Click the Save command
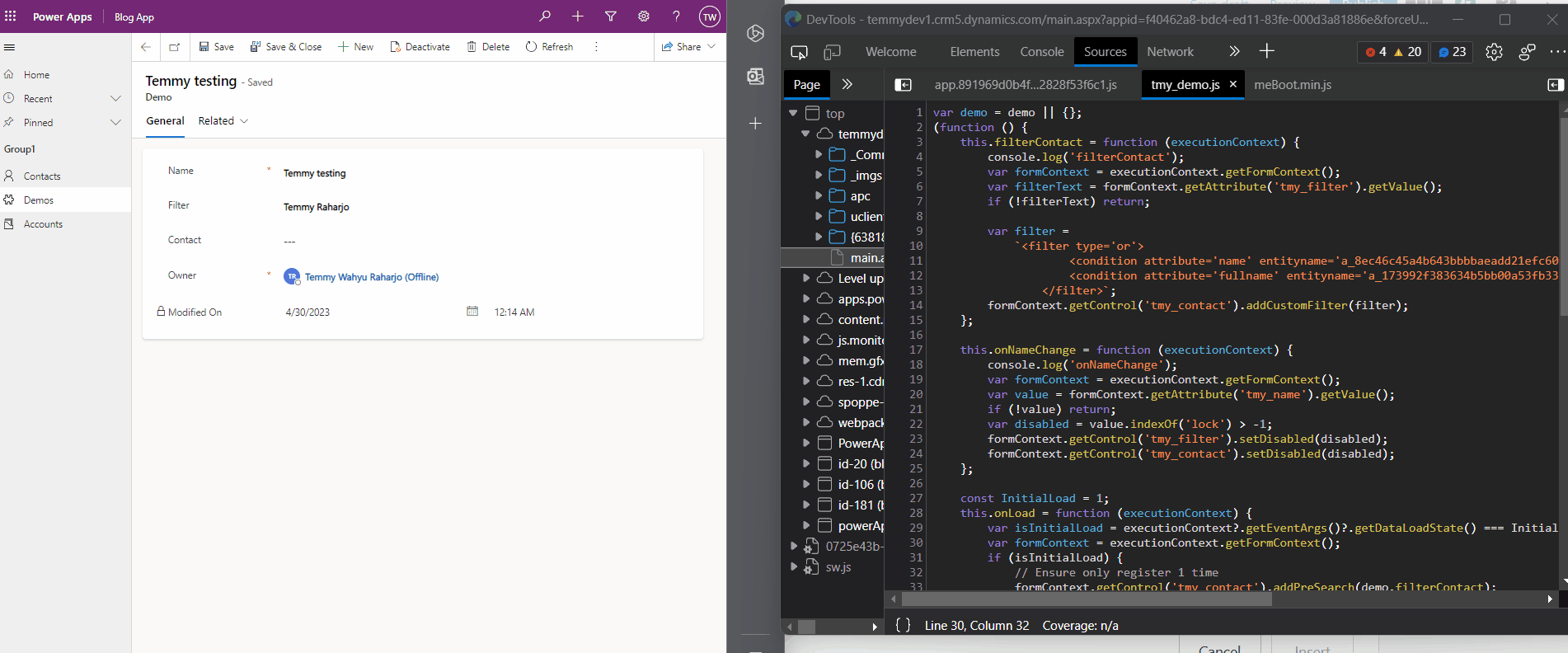Screen dimensions: 1568x653 point(216,47)
